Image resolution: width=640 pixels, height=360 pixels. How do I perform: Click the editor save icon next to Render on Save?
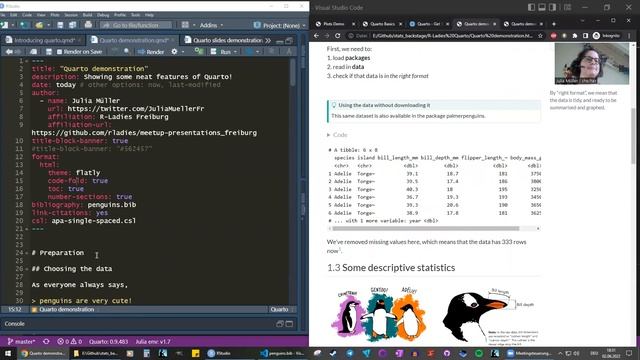click(49, 52)
